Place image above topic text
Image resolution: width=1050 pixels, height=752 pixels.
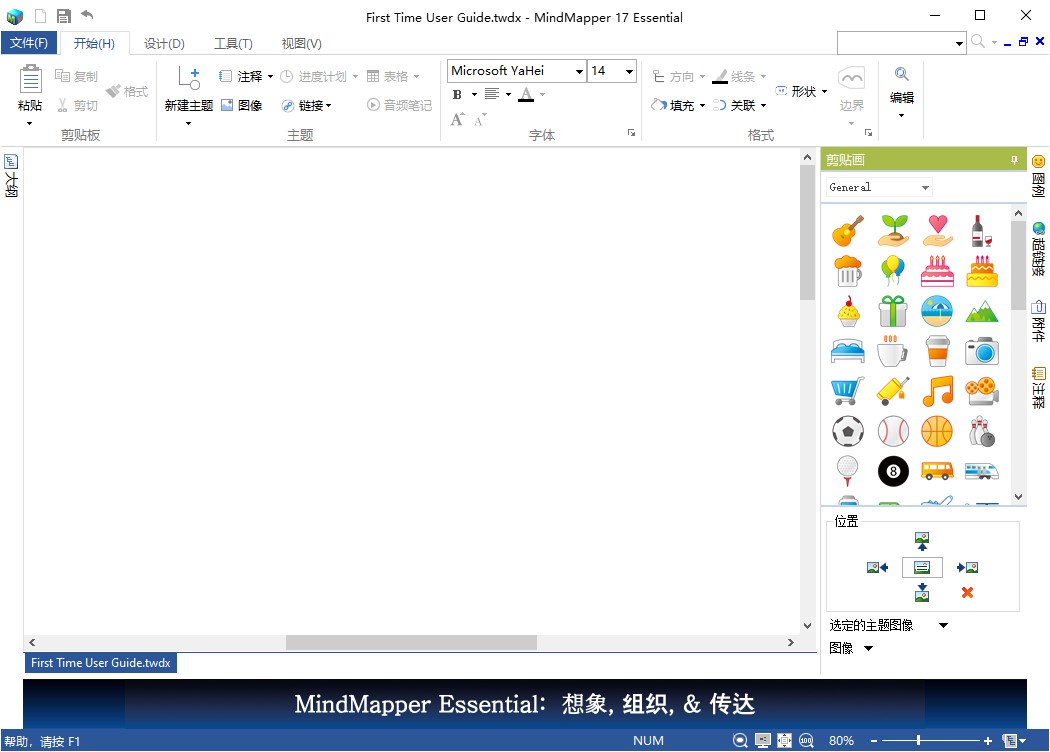[x=922, y=541]
